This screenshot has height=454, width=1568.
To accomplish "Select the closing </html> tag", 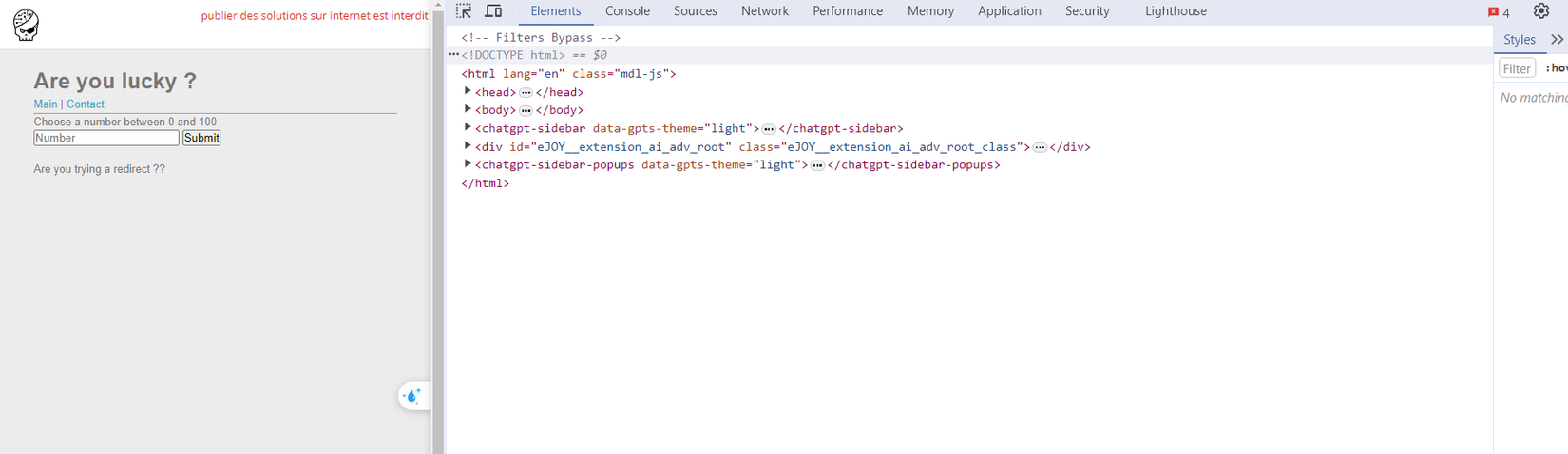I will click(485, 183).
